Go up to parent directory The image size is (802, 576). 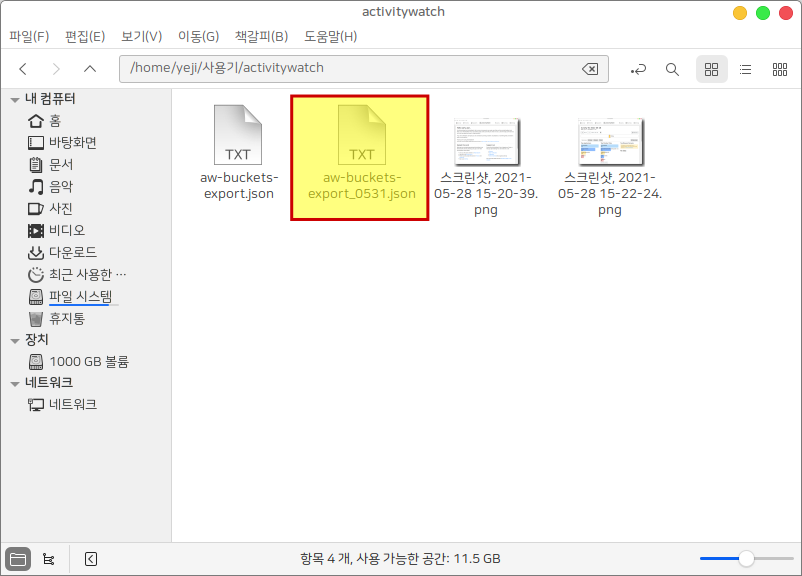(x=90, y=69)
